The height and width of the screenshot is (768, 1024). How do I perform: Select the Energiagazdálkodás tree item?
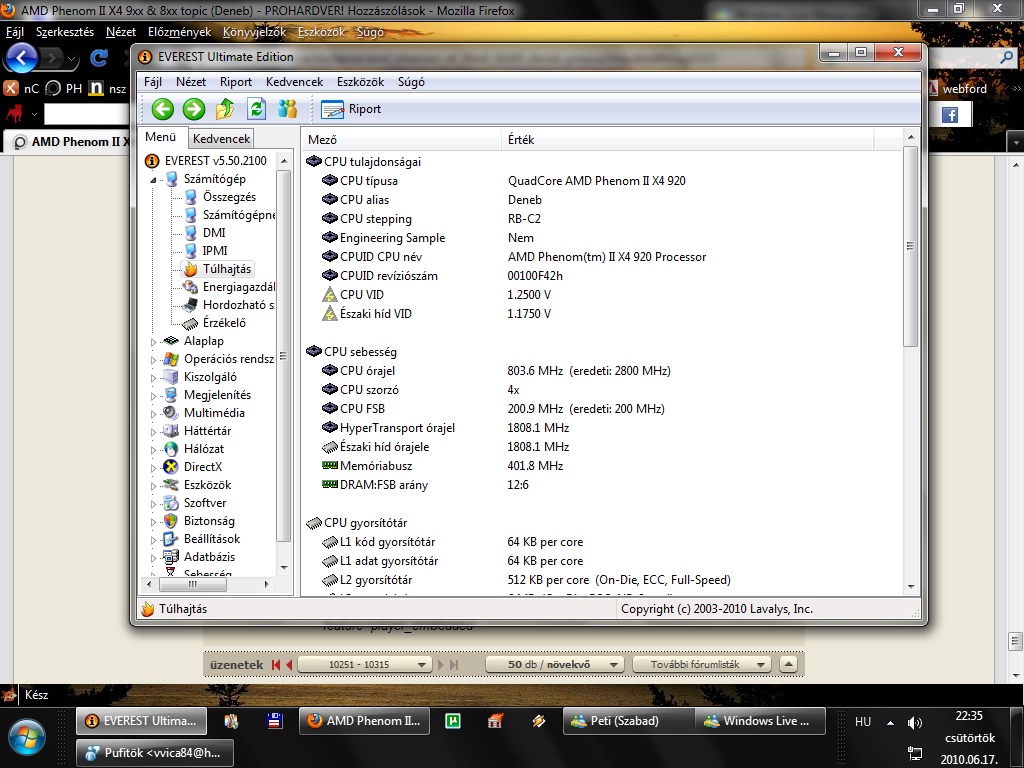pyautogui.click(x=238, y=287)
